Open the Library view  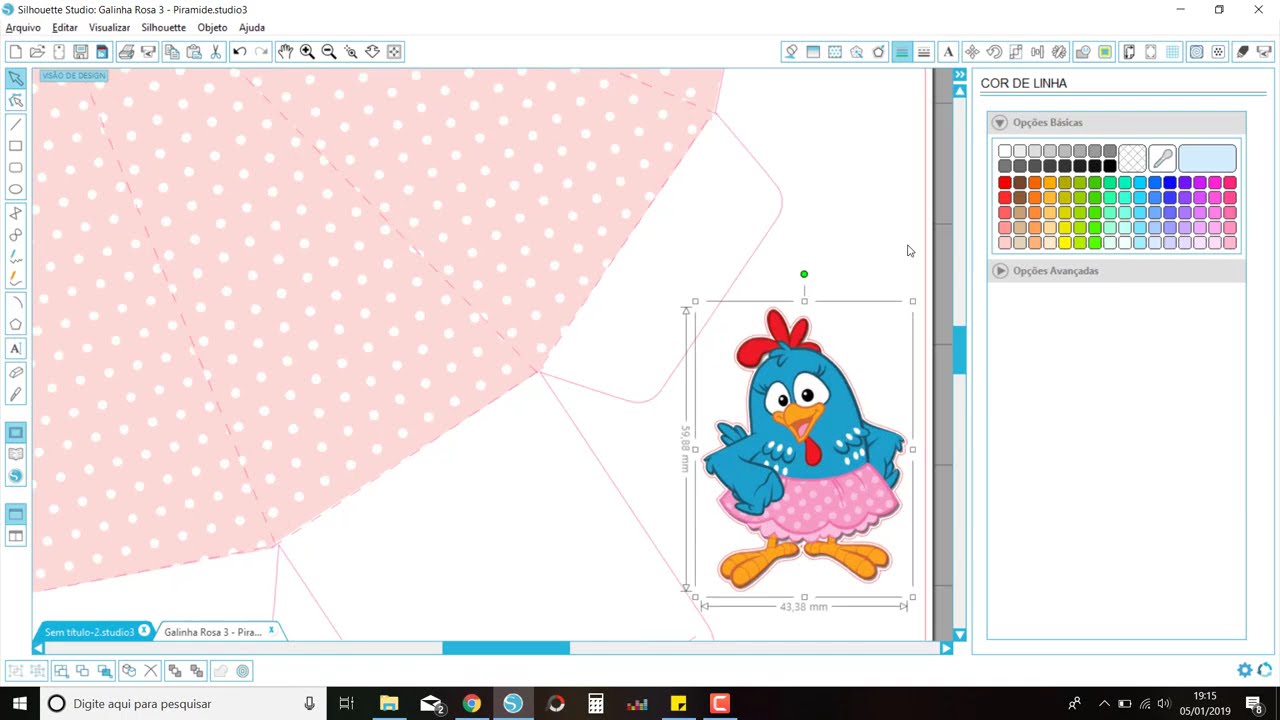(15, 454)
